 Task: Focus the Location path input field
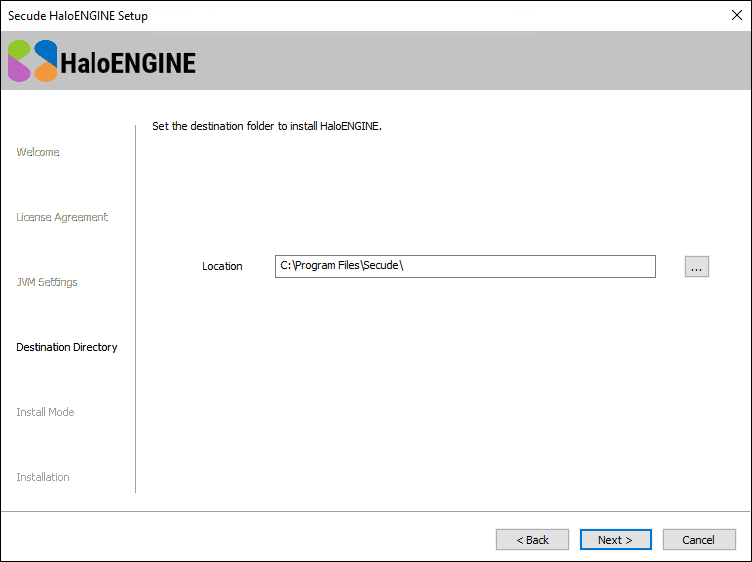[465, 266]
